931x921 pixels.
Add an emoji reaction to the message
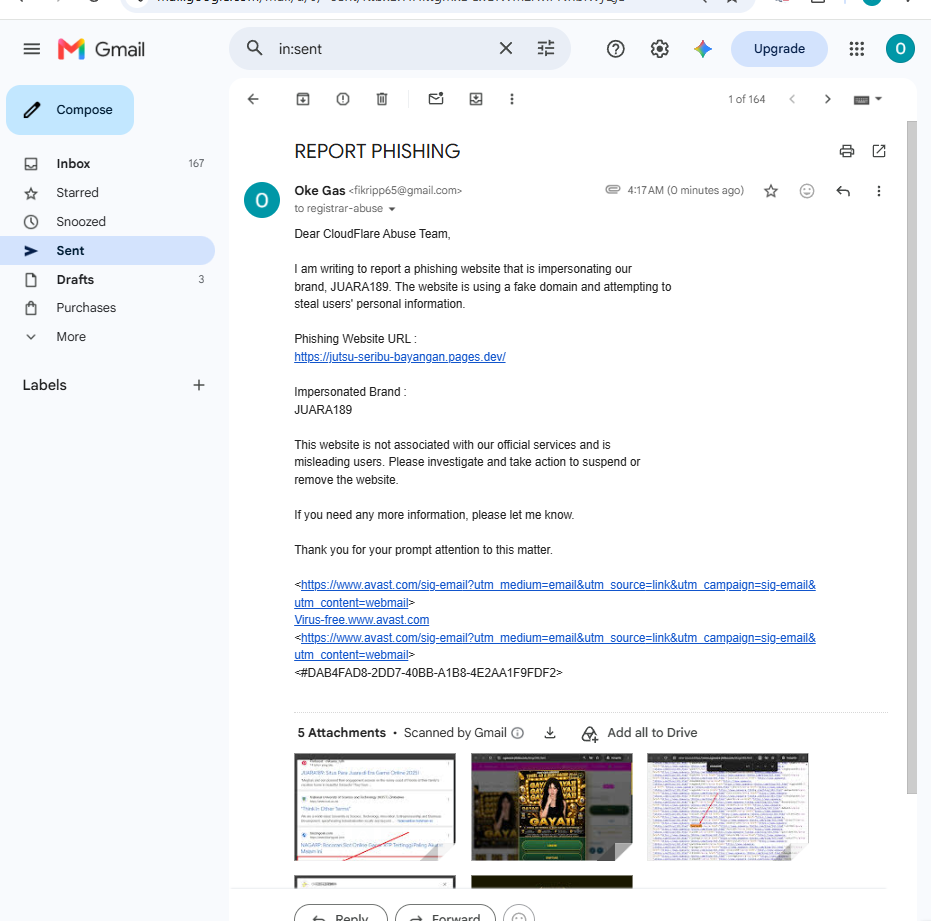click(806, 191)
